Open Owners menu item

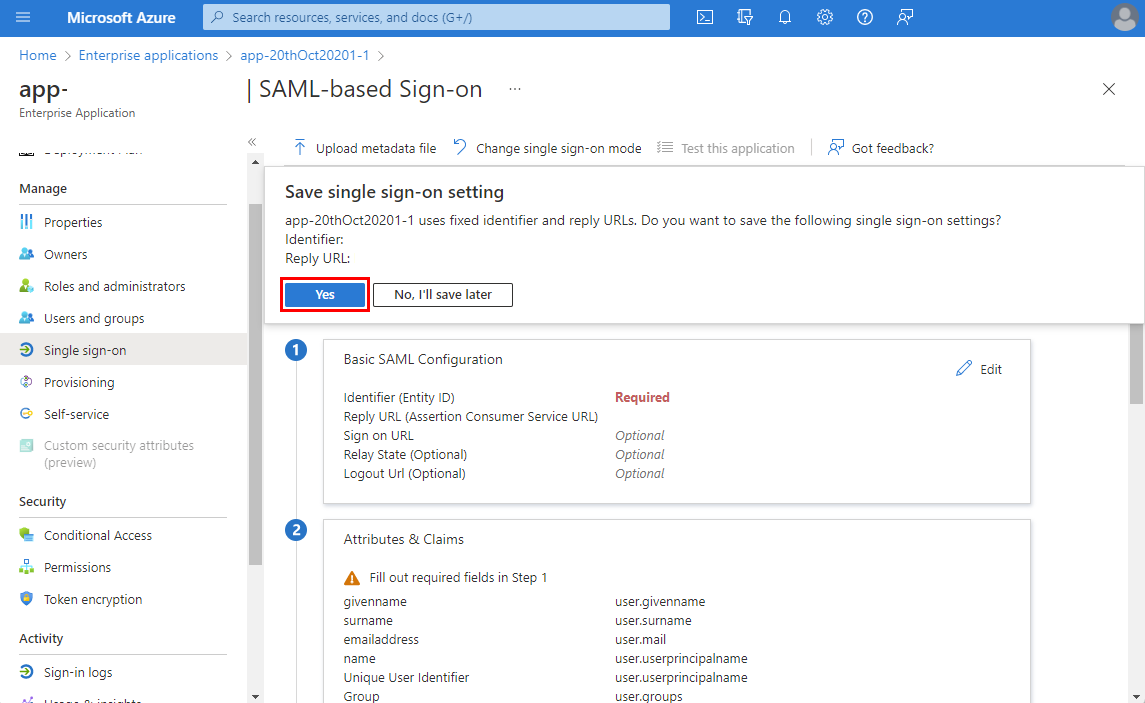point(66,254)
